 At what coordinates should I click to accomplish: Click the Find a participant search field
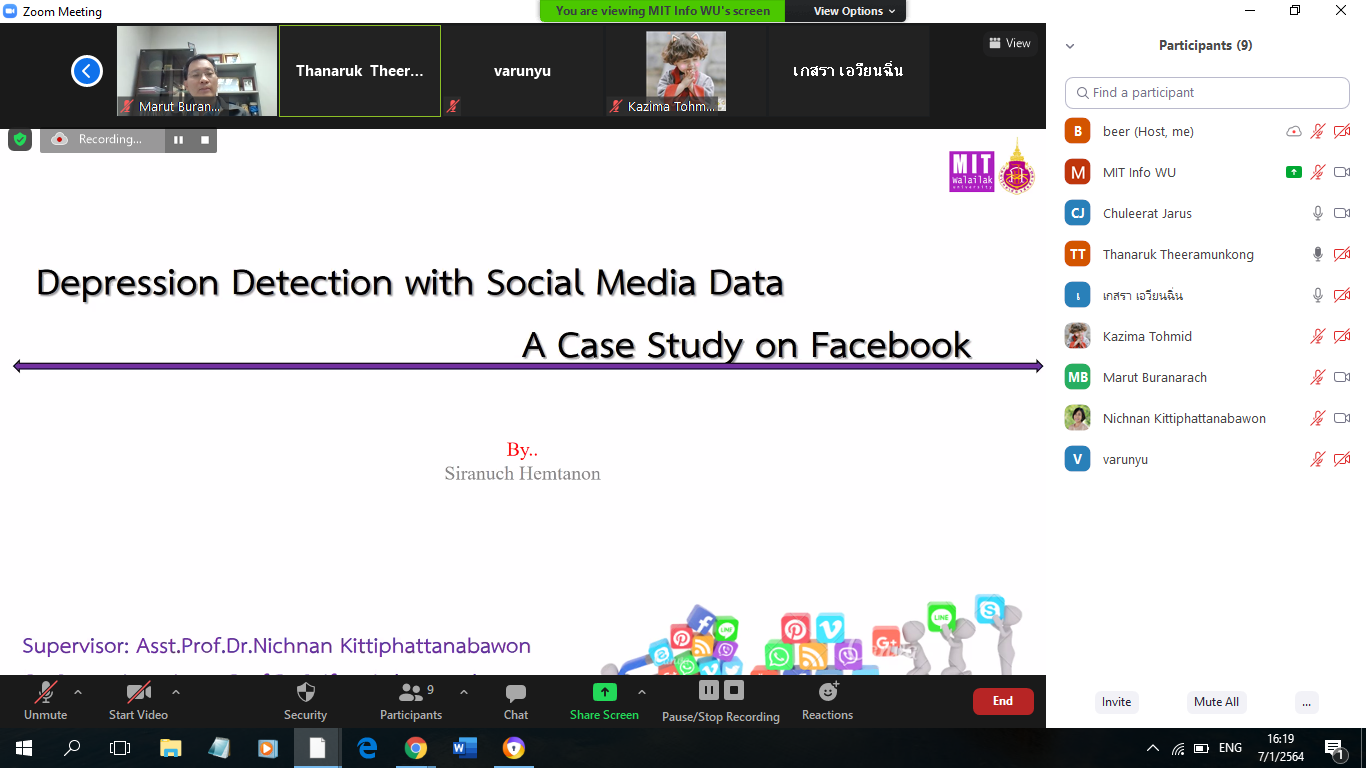tap(1207, 92)
